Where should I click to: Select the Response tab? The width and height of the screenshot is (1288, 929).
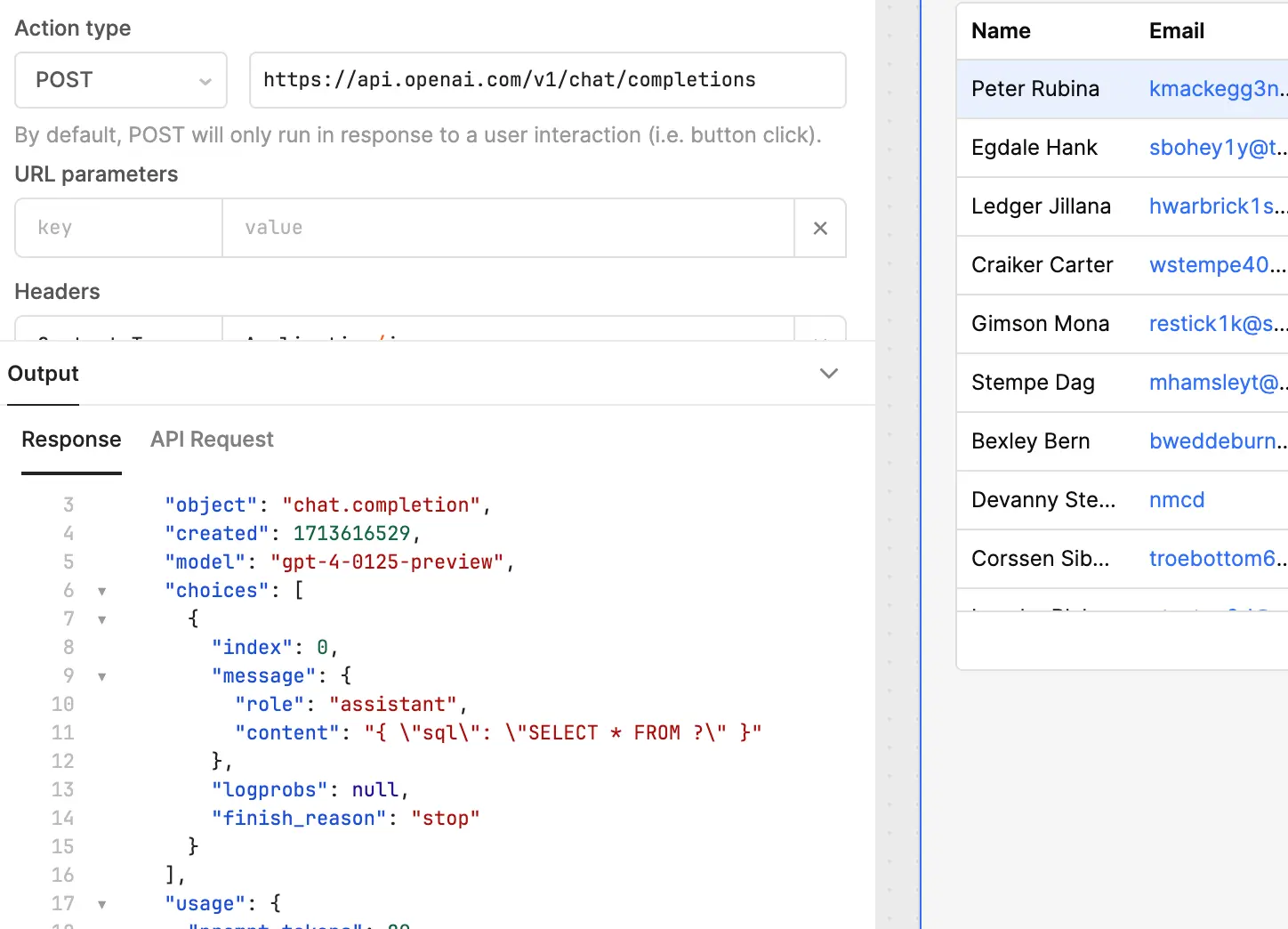tap(71, 440)
